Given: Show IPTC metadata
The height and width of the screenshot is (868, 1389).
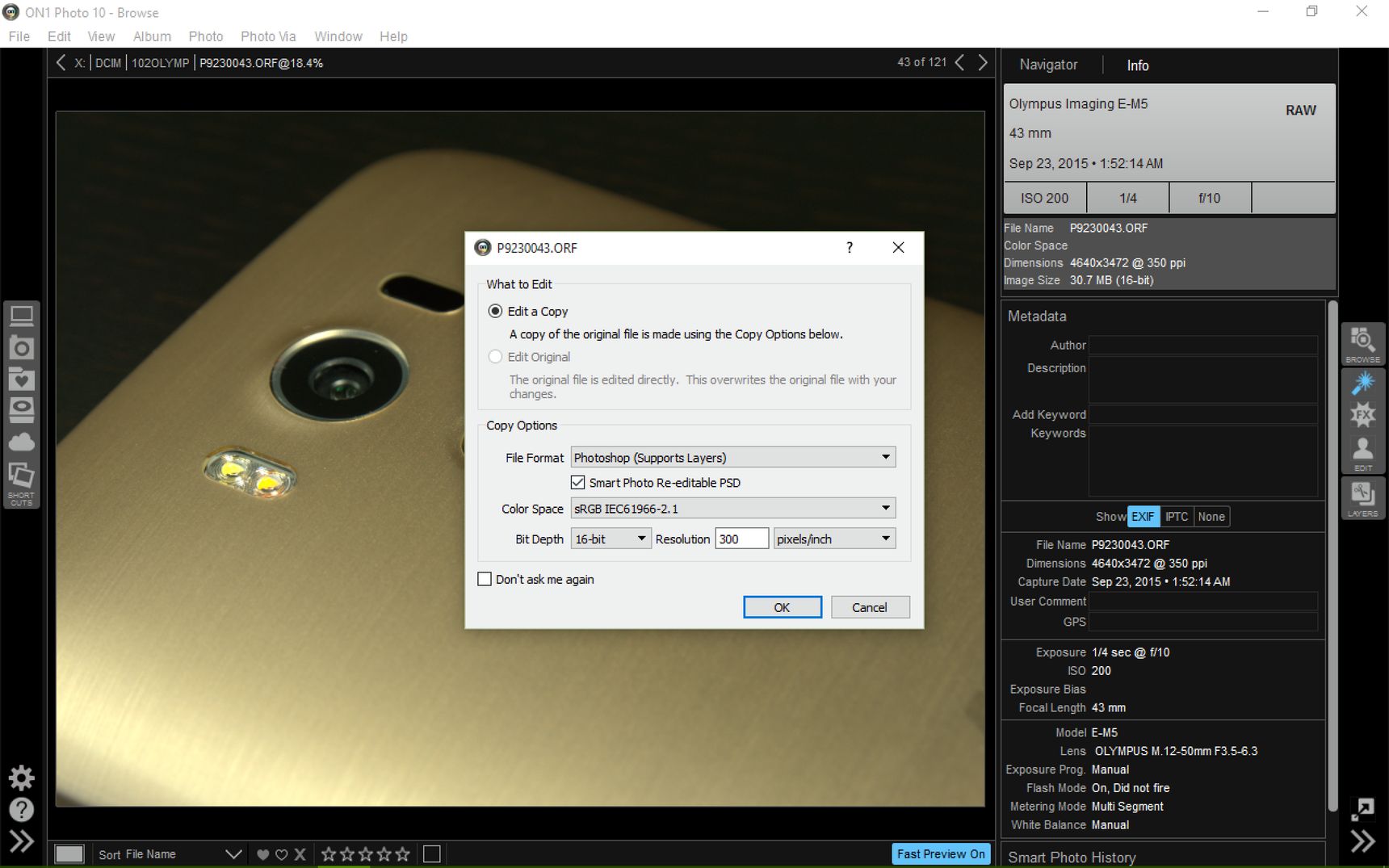Looking at the screenshot, I should (1177, 517).
